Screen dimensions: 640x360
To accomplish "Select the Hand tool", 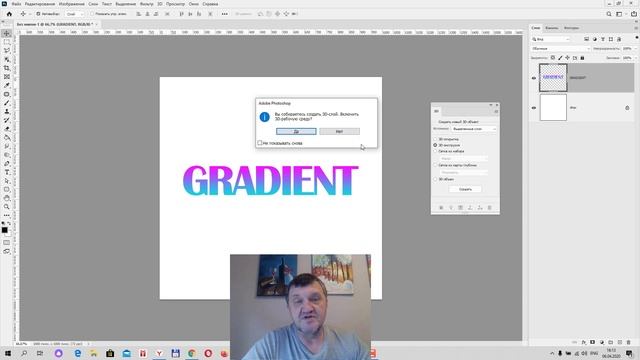I will click(7, 198).
